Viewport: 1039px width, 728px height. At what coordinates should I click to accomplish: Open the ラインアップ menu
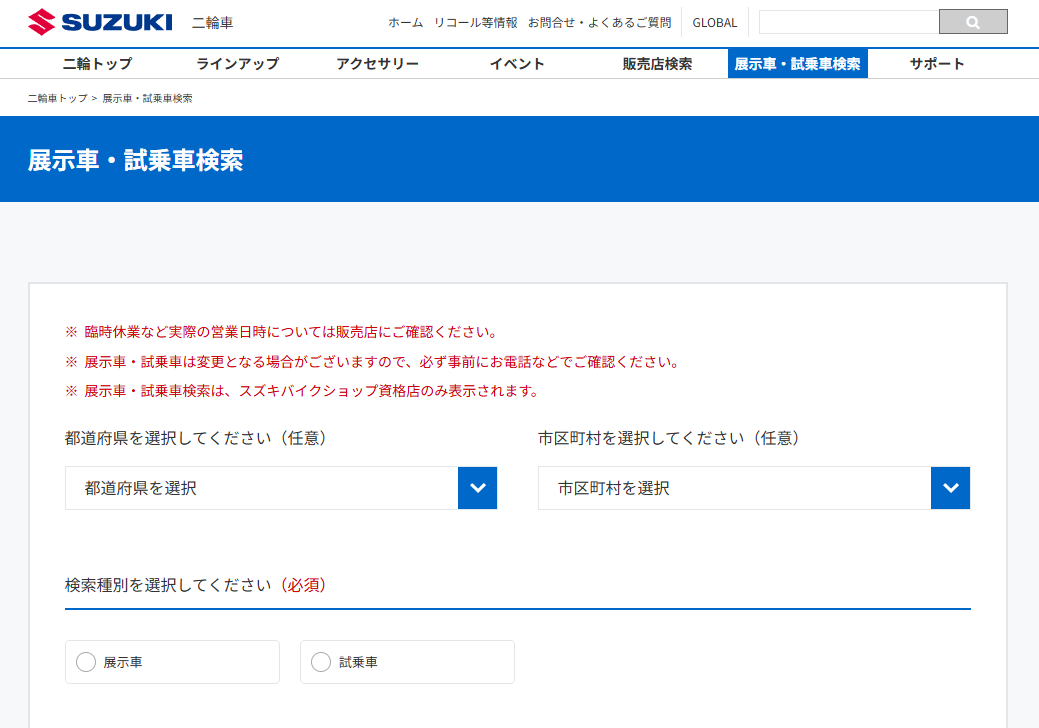click(x=237, y=63)
